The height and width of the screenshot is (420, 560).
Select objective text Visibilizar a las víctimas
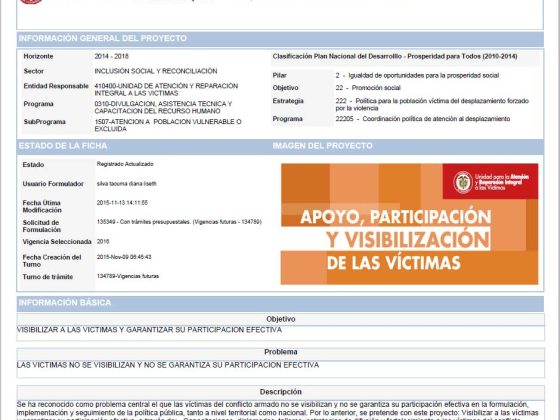pos(149,330)
